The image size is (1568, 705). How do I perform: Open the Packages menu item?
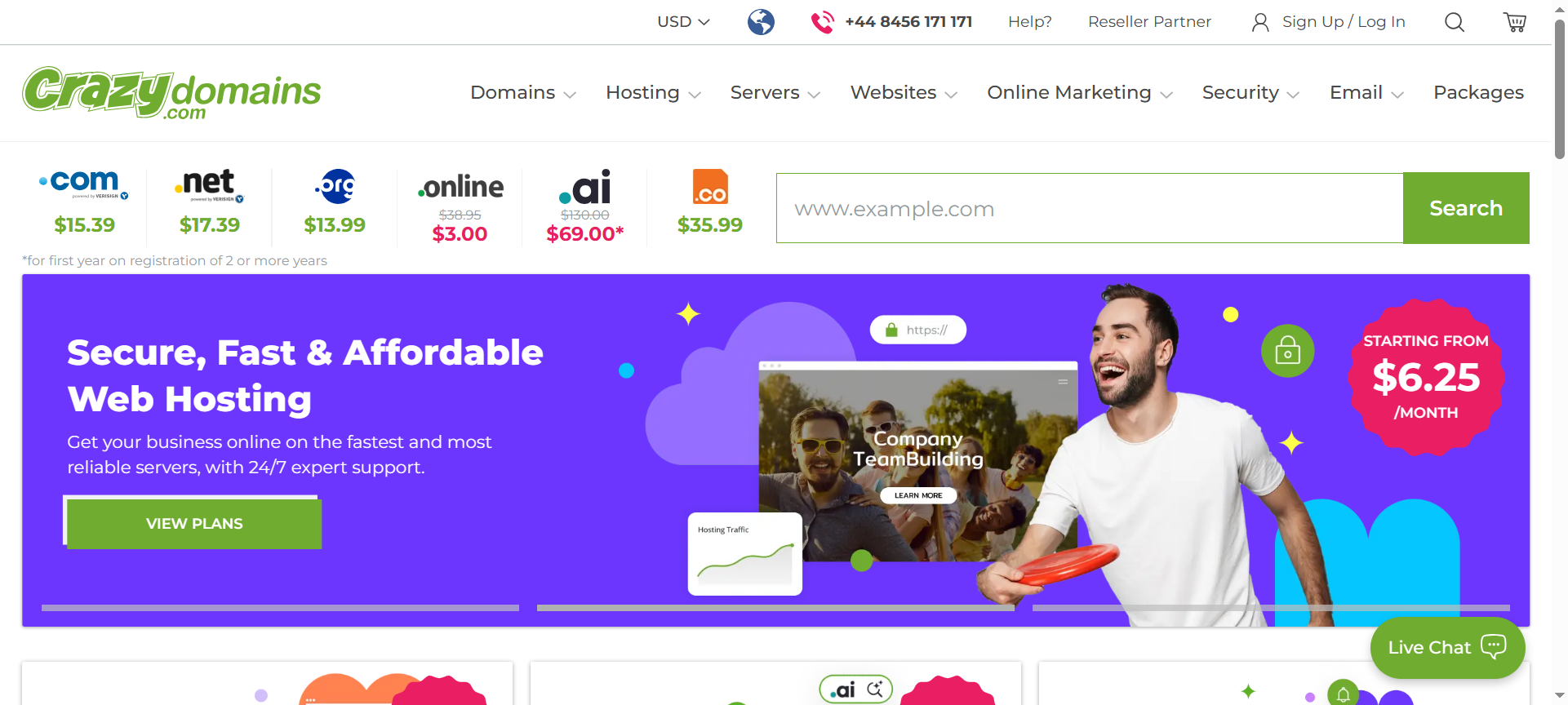tap(1478, 93)
